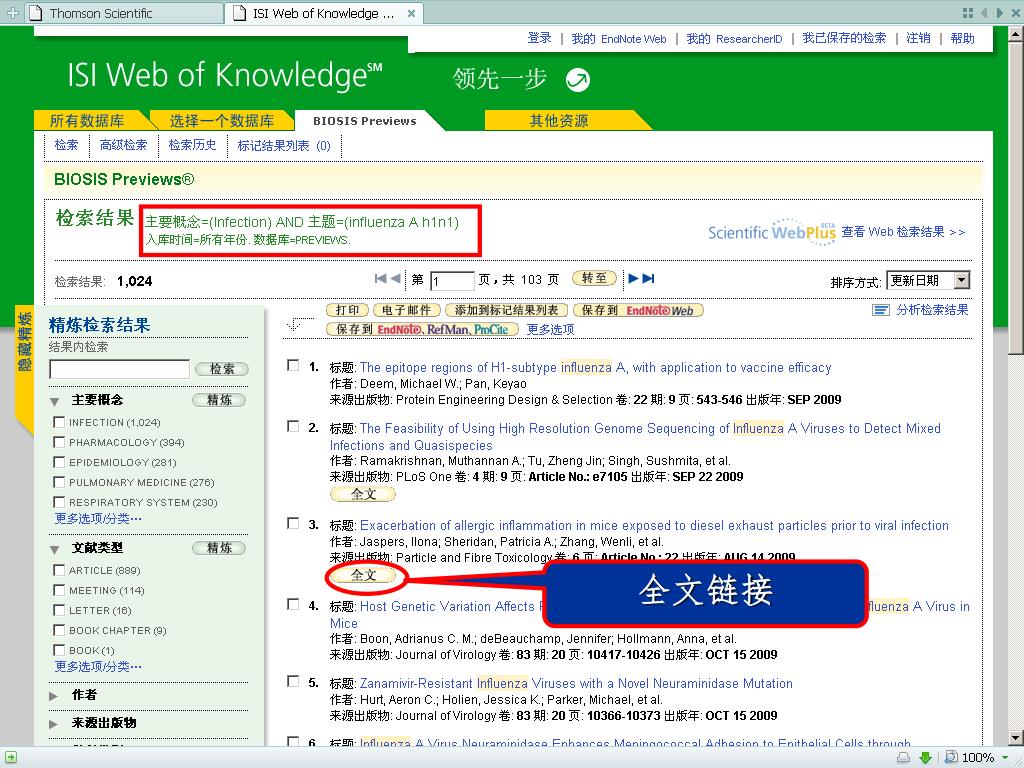Check the EPIDEMIOLOGY (281) box
The height and width of the screenshot is (768, 1024).
(x=59, y=462)
